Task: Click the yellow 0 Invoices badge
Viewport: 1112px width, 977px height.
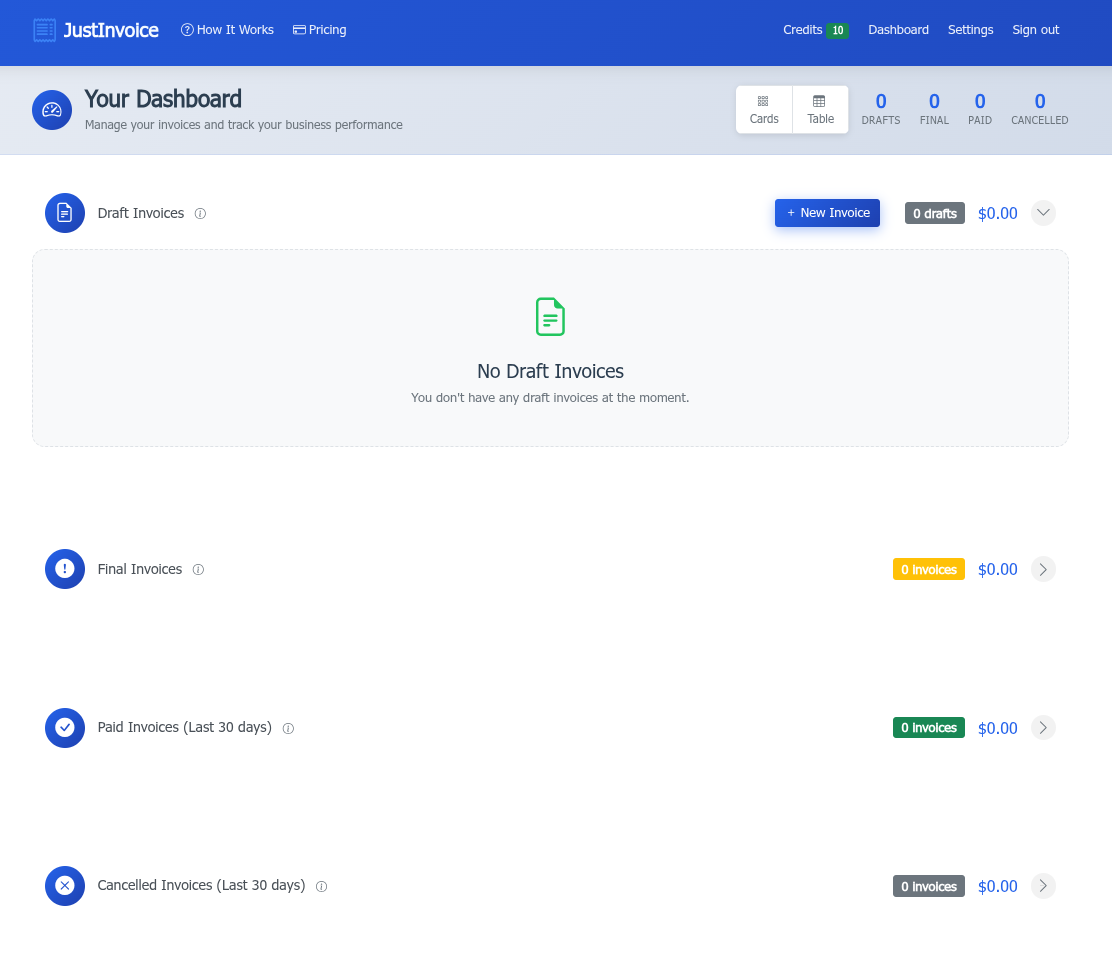Action: coord(928,569)
